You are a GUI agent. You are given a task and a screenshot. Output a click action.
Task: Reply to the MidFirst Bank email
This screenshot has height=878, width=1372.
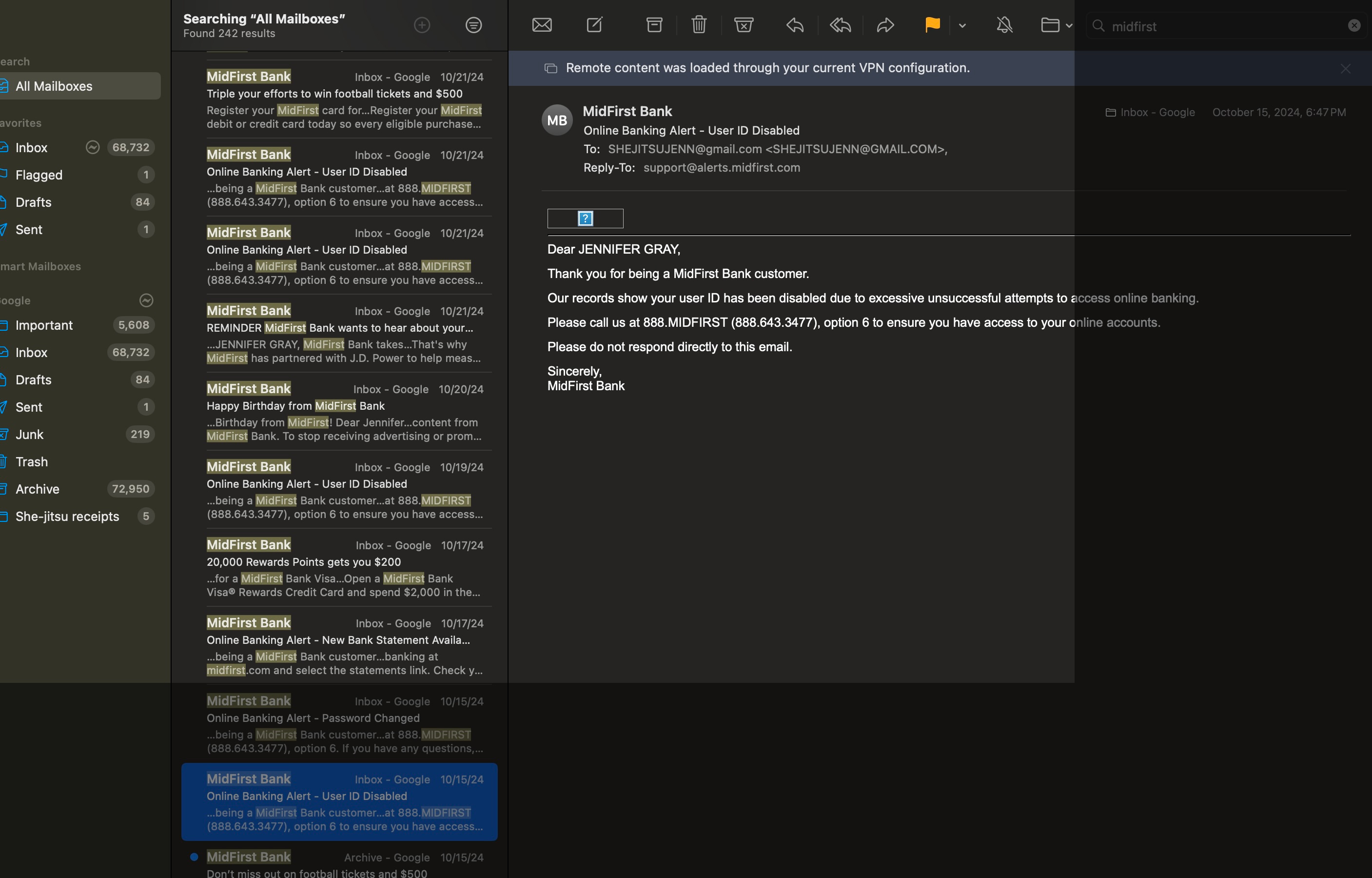point(795,25)
